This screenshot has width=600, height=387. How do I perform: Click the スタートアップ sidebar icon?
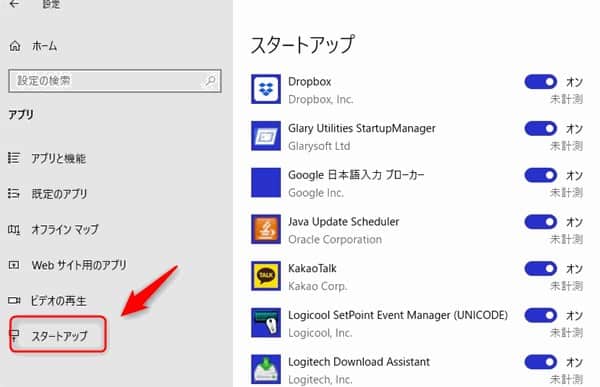(14, 336)
